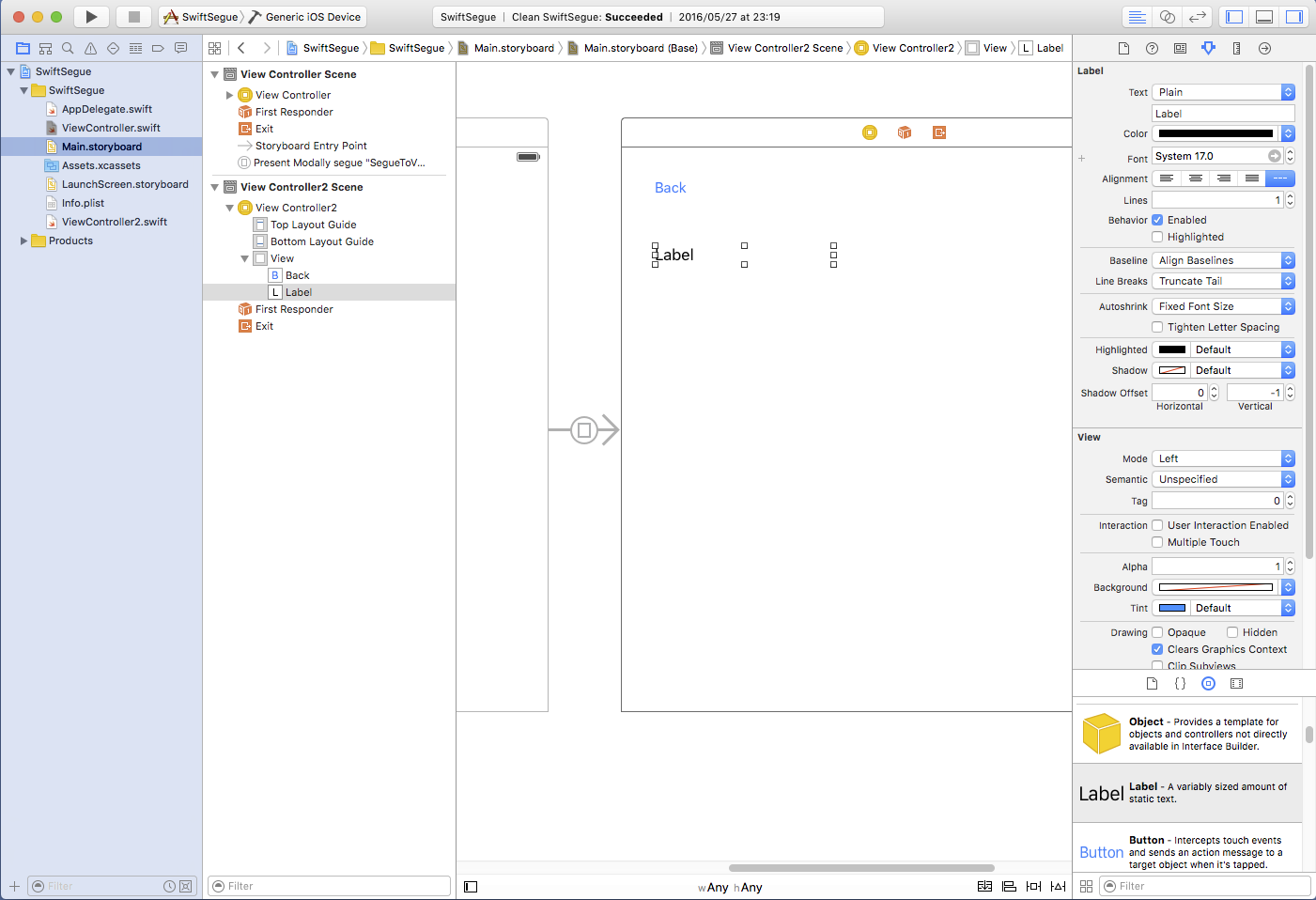
Task: Show the Size inspector
Action: point(1236,48)
